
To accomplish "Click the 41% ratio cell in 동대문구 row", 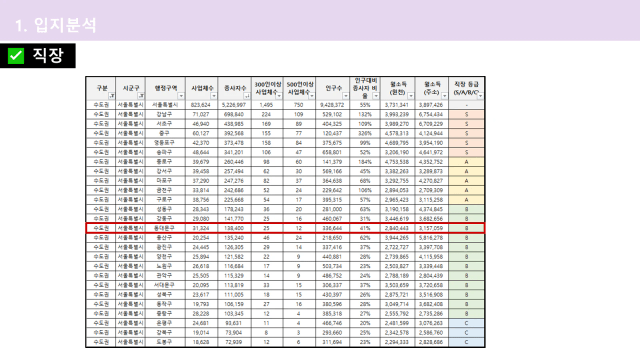I will click(x=365, y=228).
